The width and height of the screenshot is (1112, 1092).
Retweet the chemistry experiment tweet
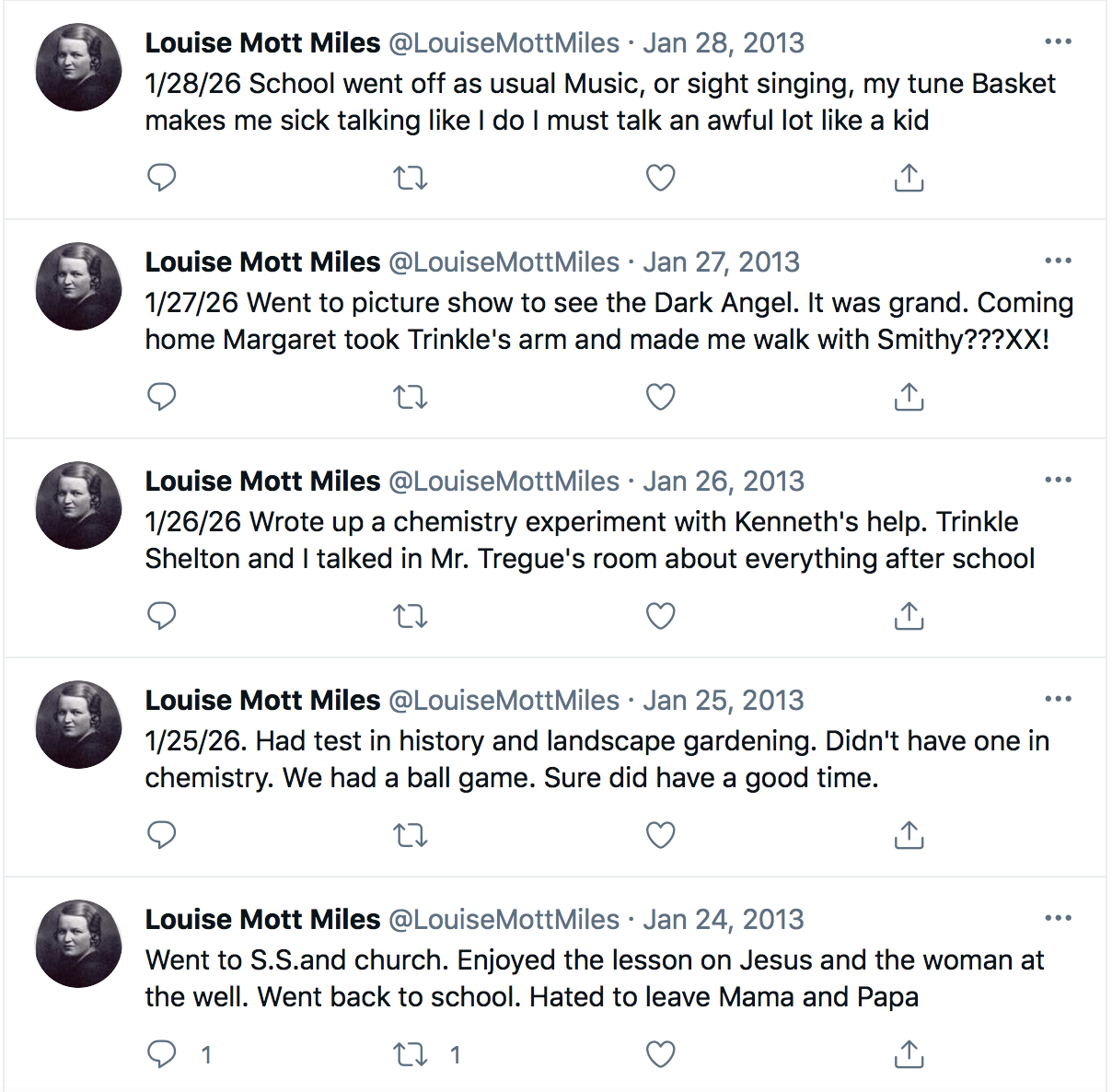[411, 615]
